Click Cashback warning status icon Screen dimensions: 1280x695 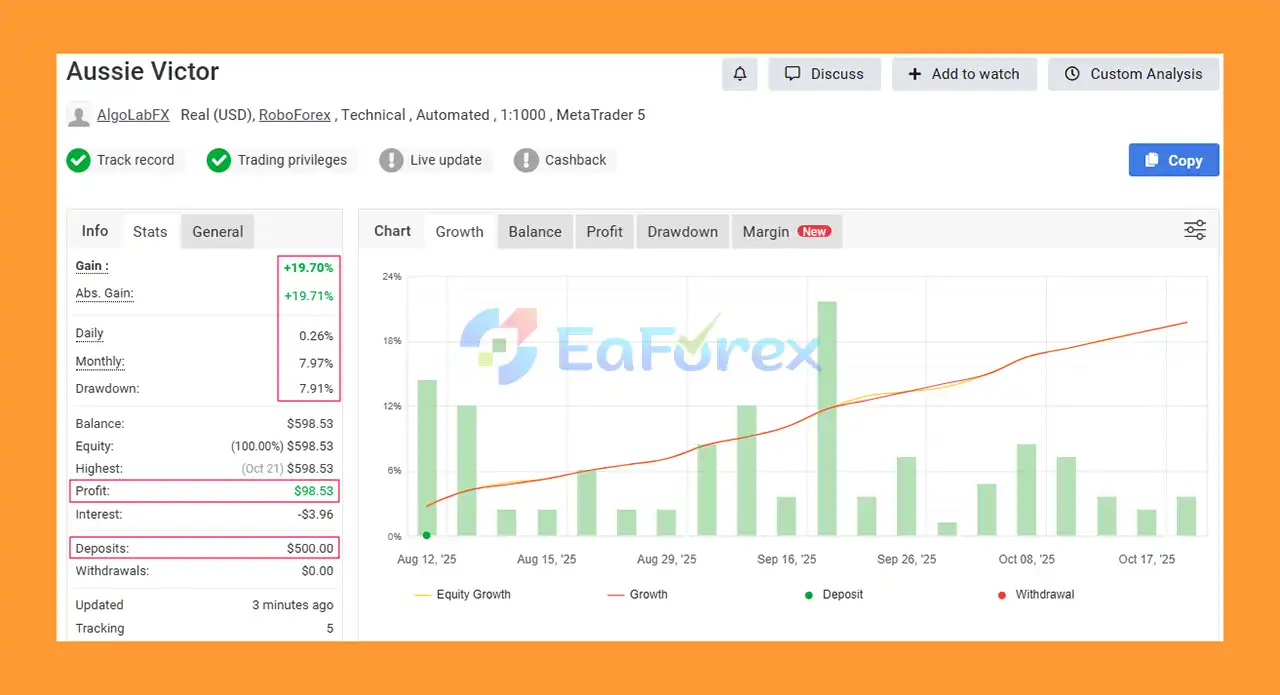(x=526, y=160)
